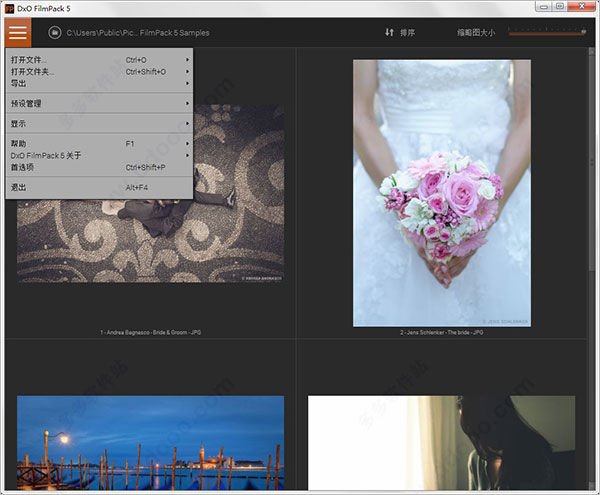Expand the 预设管理 submenu

click(27, 103)
